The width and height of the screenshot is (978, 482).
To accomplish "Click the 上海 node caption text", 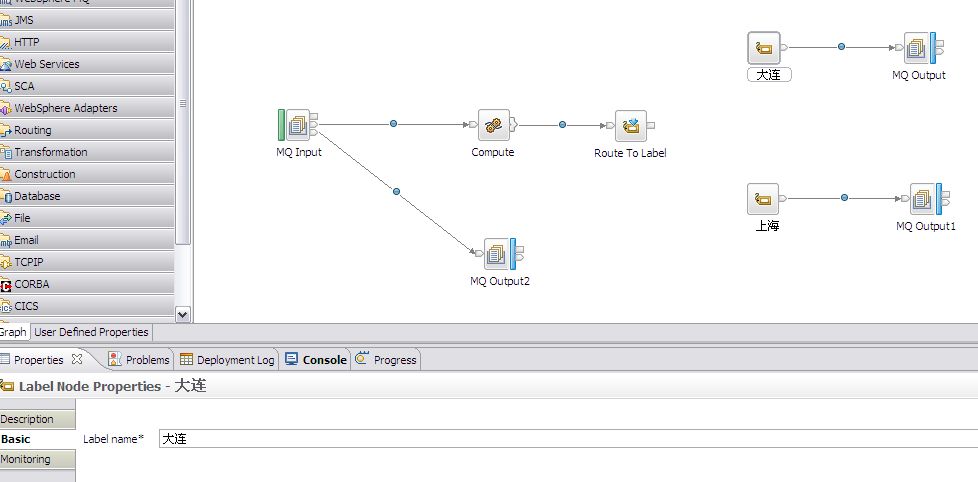I will point(767,226).
